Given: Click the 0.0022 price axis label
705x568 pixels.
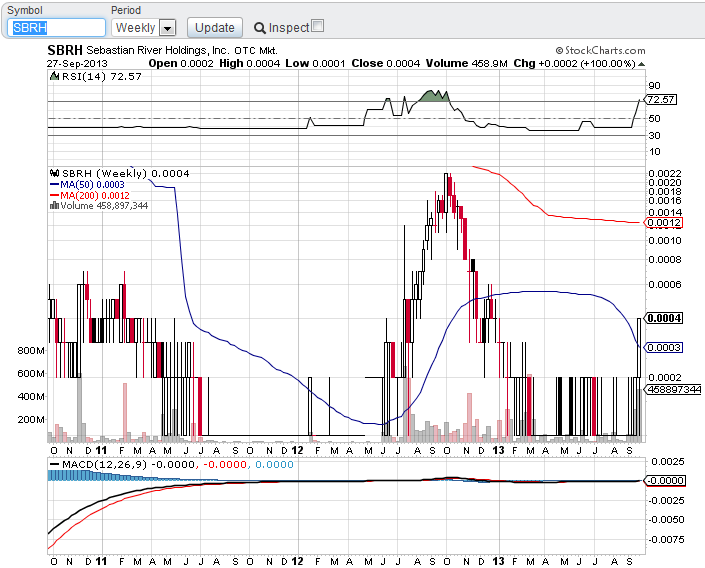Looking at the screenshot, I should pos(665,173).
